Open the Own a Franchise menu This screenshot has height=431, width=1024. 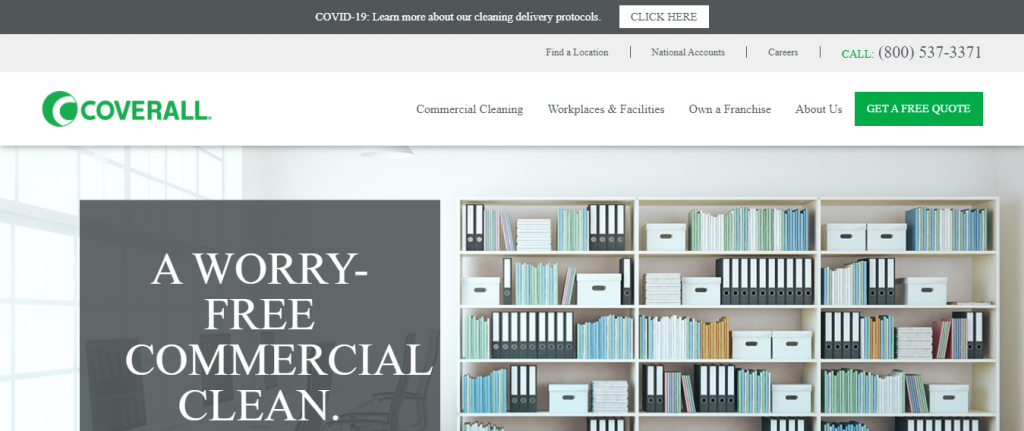coord(729,109)
